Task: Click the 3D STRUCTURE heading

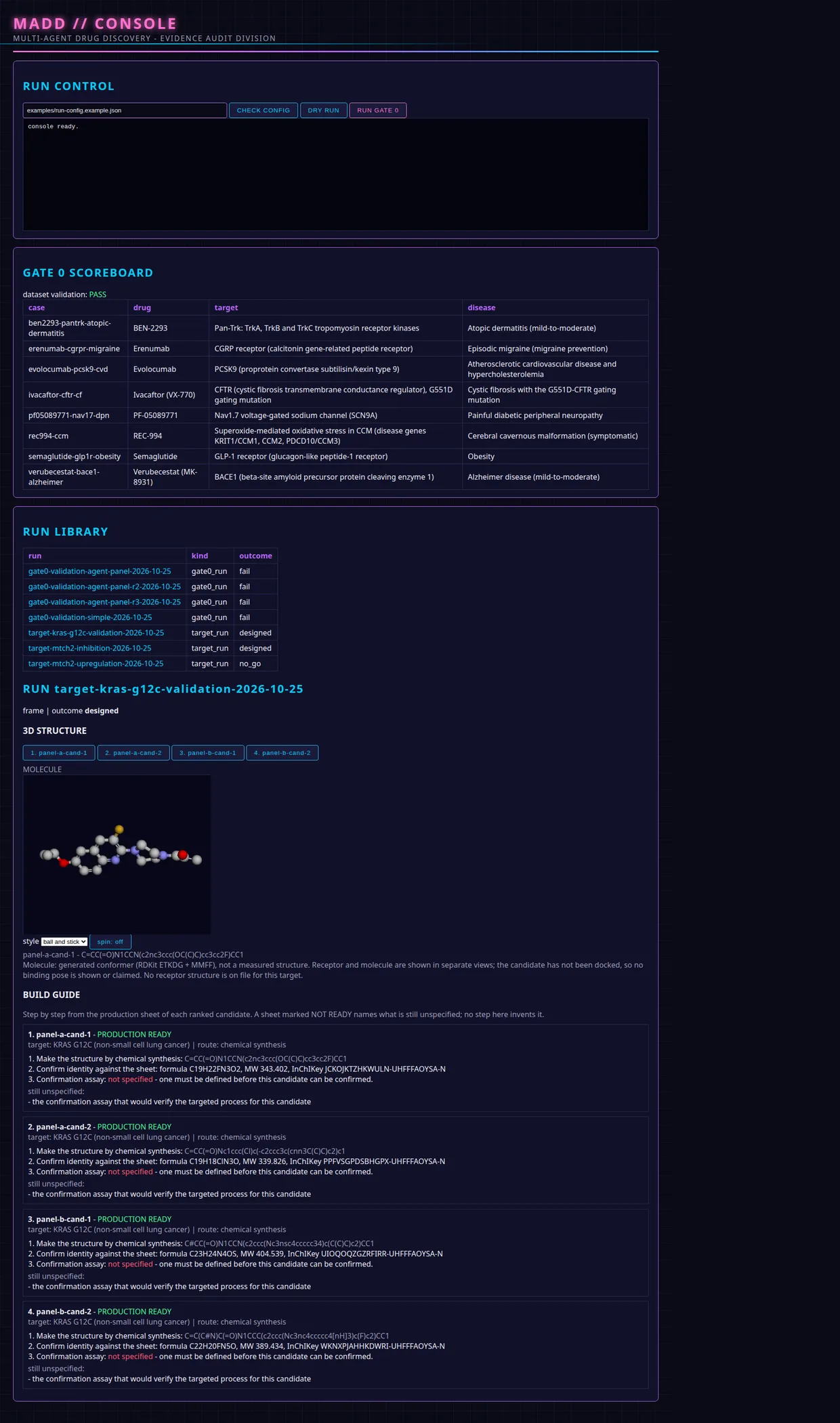Action: pos(55,731)
